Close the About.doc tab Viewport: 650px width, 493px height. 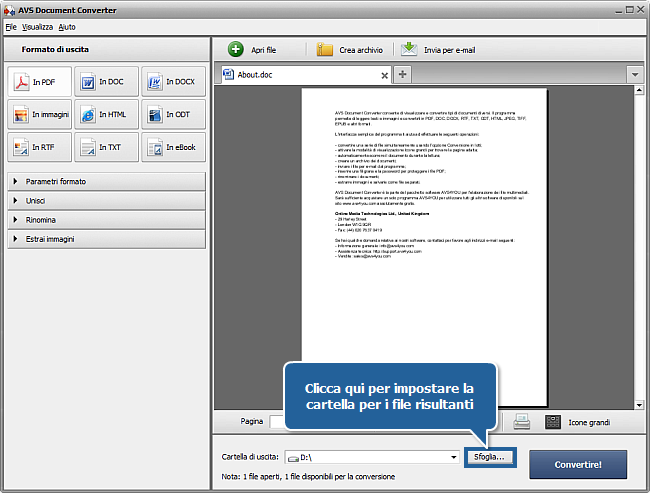(x=384, y=75)
